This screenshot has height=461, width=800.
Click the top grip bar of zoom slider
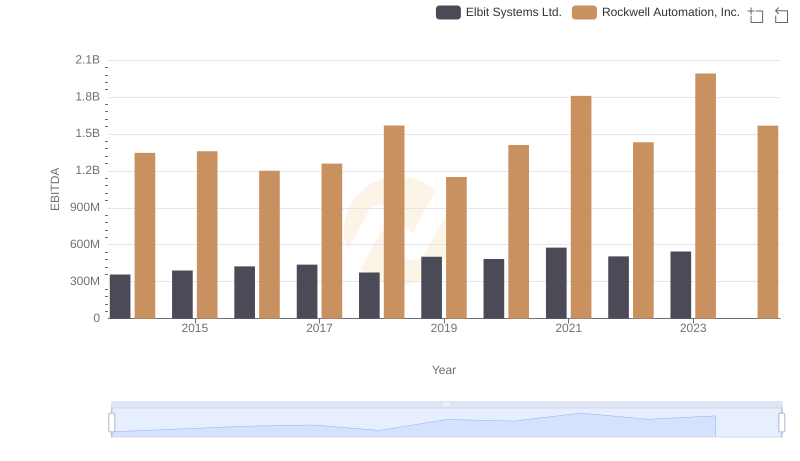[x=446, y=404]
